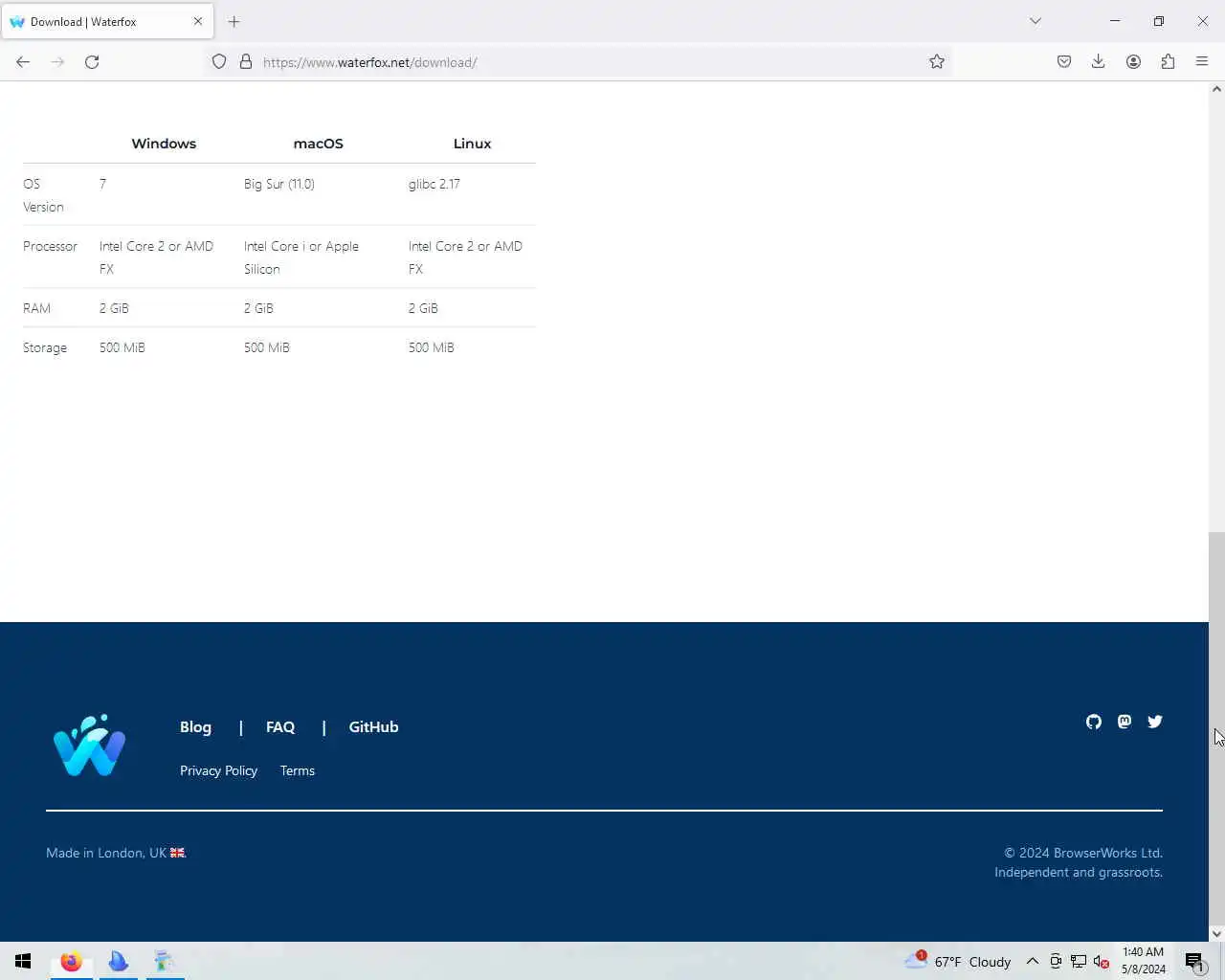Click 'Intel Core i or Apple Silicon' cell

(301, 257)
